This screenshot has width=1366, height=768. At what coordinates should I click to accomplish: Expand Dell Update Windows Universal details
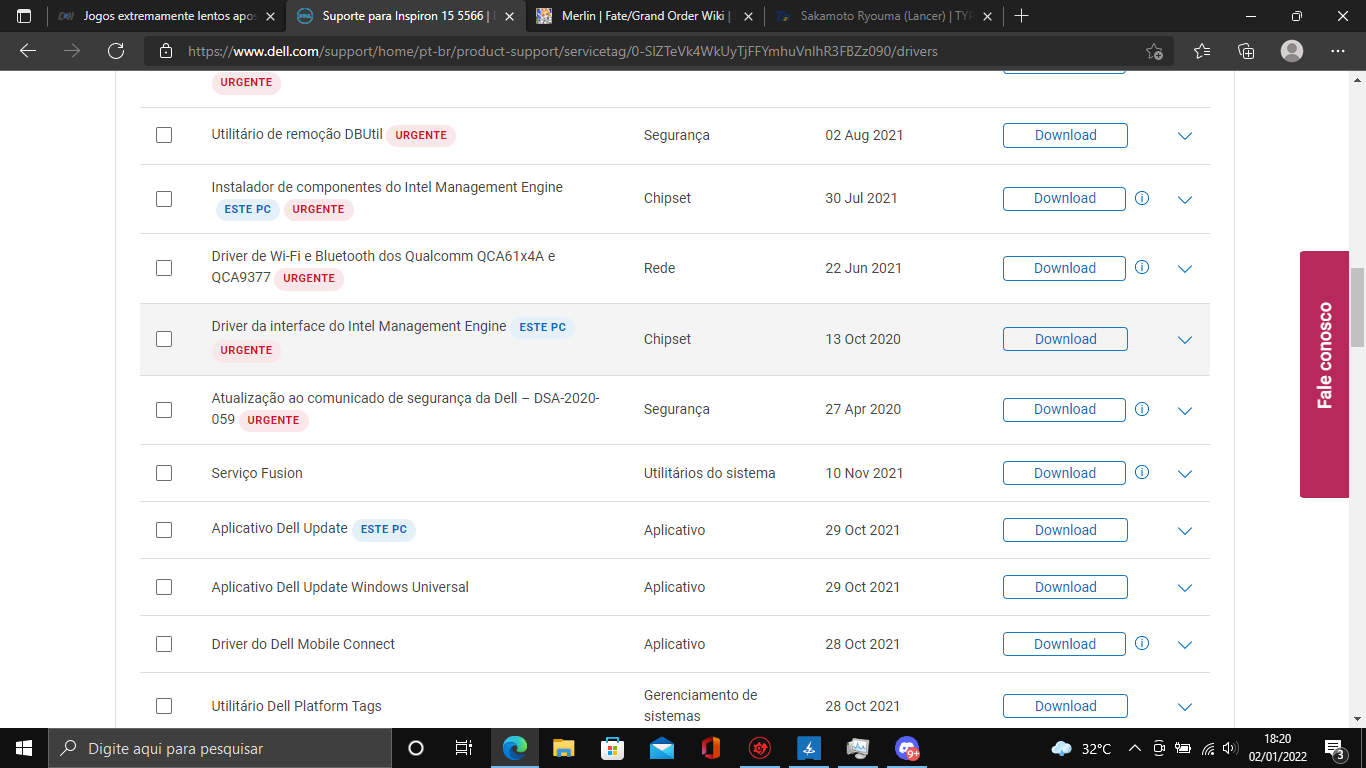pyautogui.click(x=1185, y=588)
